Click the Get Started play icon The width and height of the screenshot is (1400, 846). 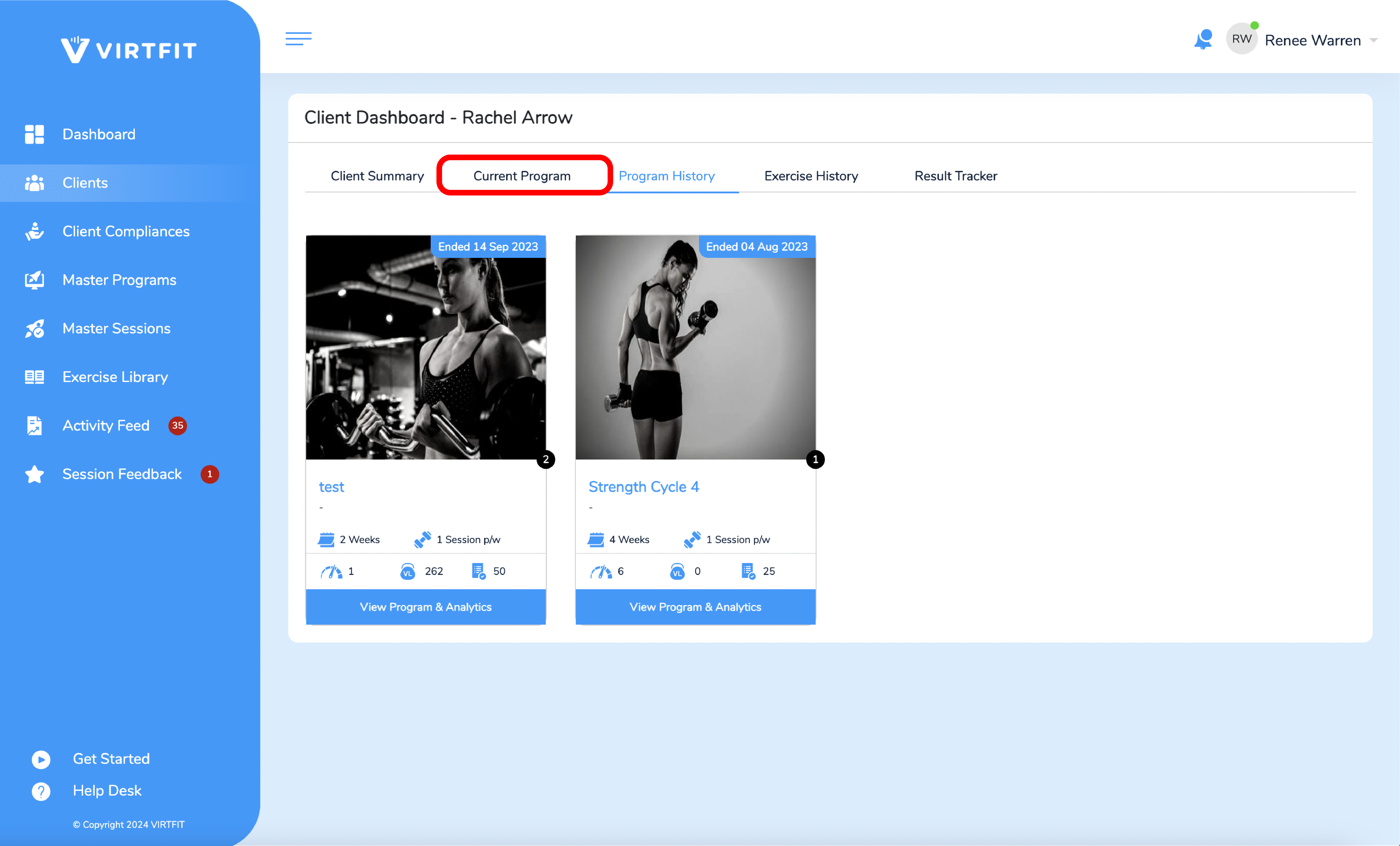41,759
